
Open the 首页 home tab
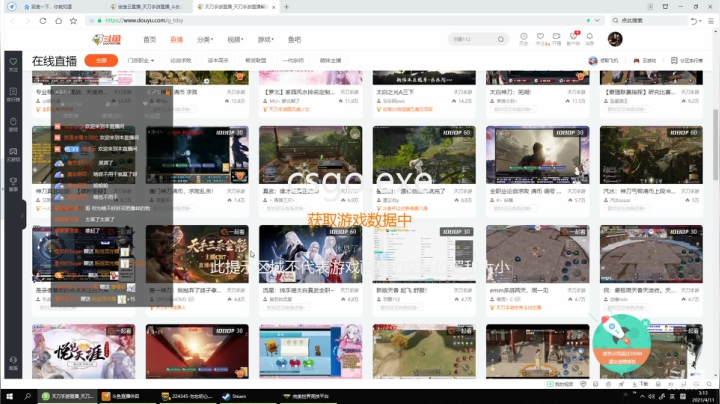click(x=149, y=39)
